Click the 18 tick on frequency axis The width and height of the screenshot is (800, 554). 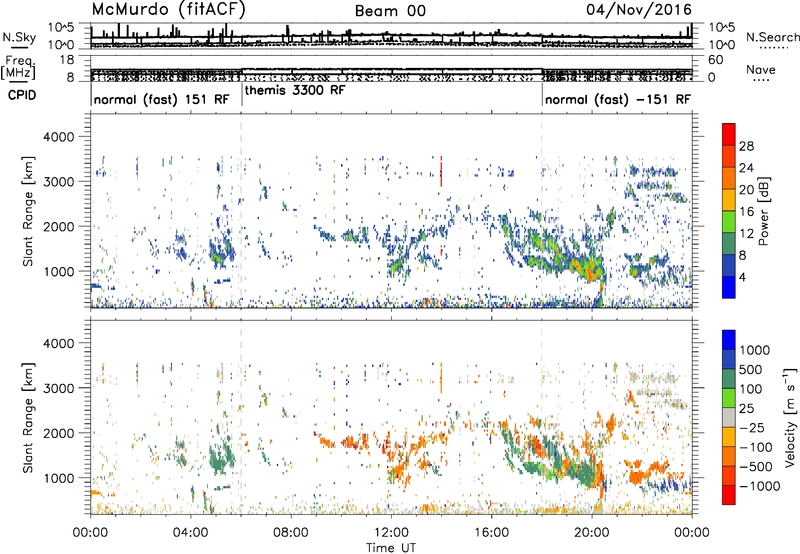click(x=67, y=60)
